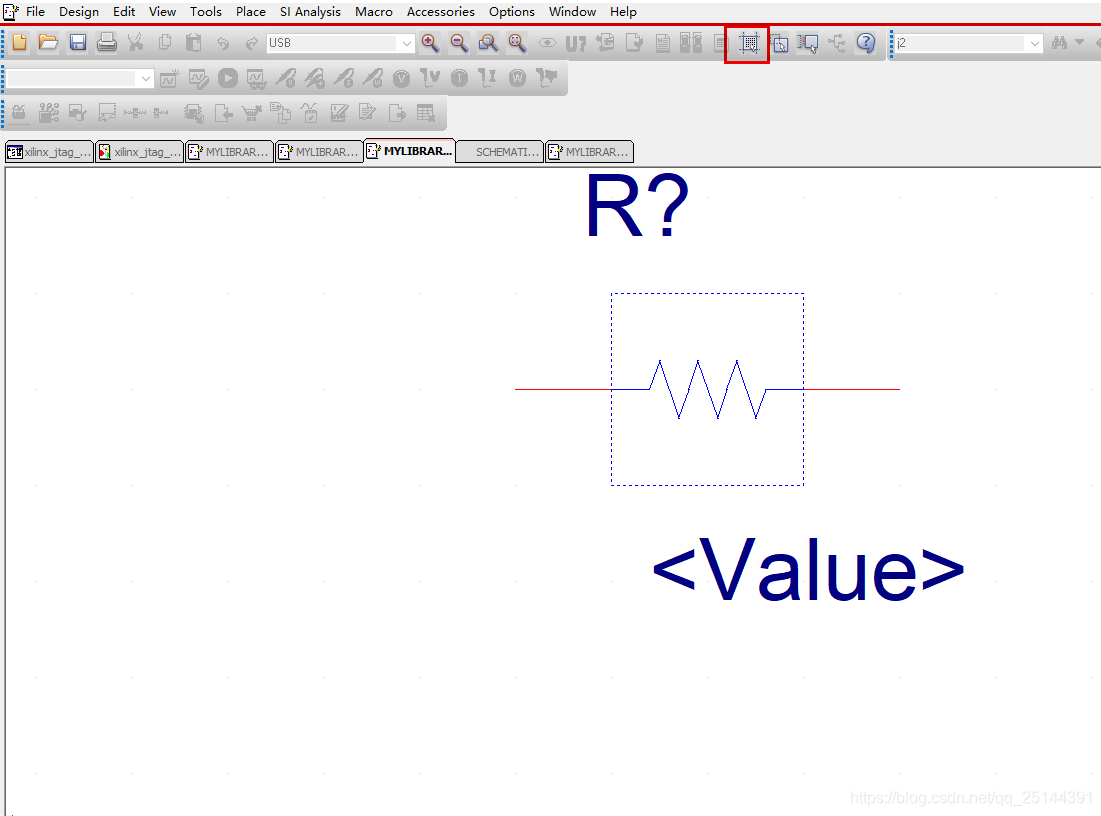This screenshot has width=1101, height=816.
Task: Toggle drag connected object mode
Action: pyautogui.click(x=808, y=43)
